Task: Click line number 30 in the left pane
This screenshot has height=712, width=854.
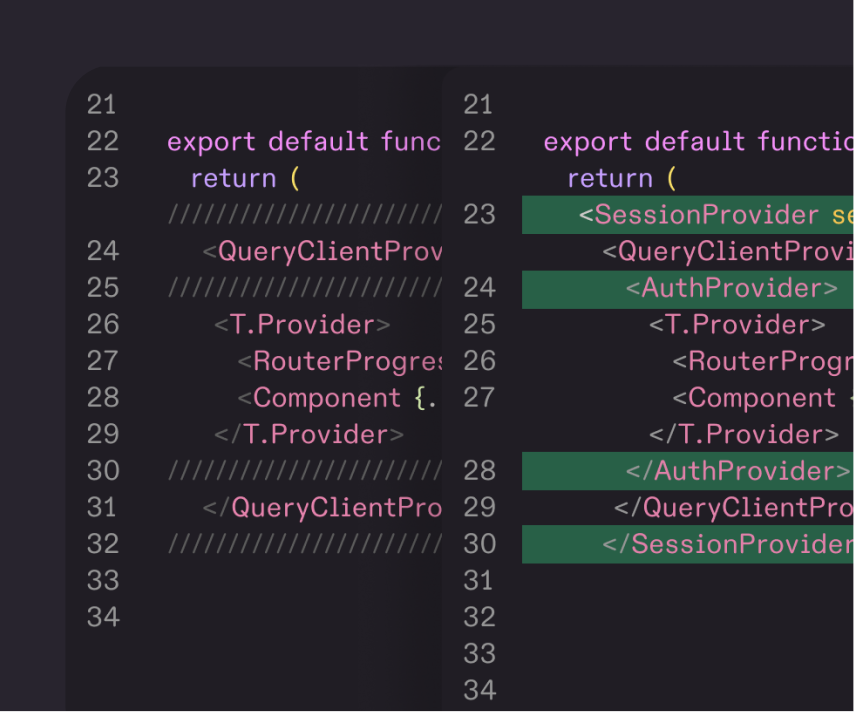Action: click(102, 471)
